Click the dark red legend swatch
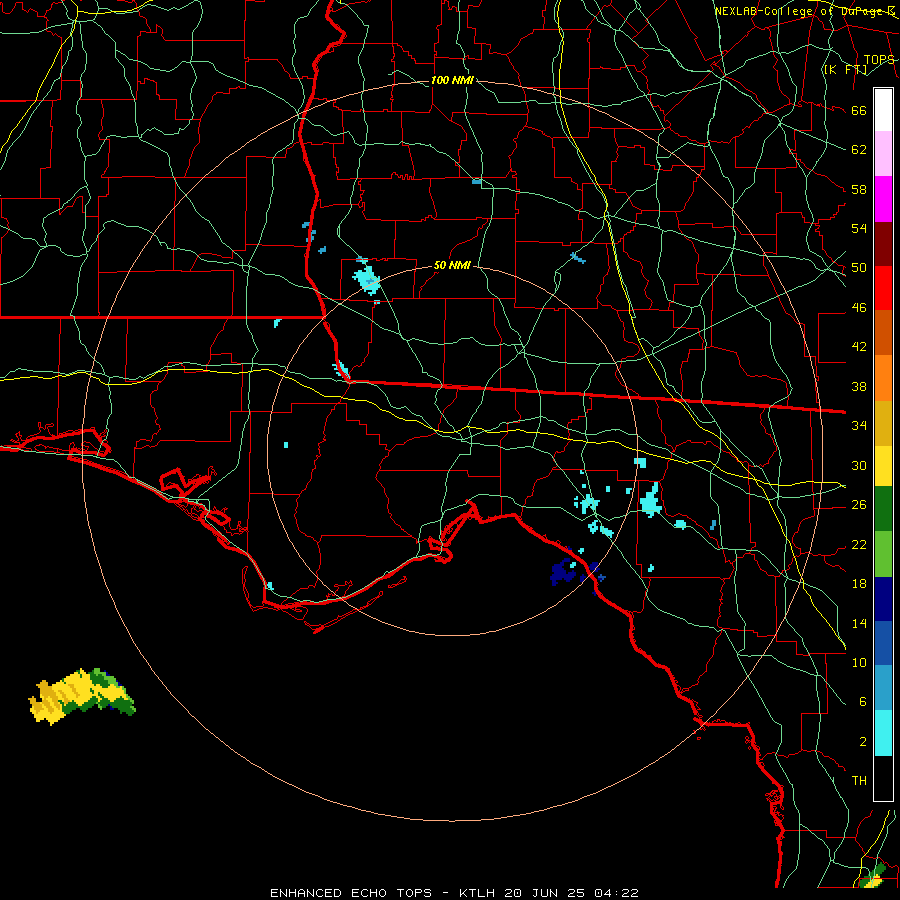Image resolution: width=900 pixels, height=900 pixels. (883, 244)
